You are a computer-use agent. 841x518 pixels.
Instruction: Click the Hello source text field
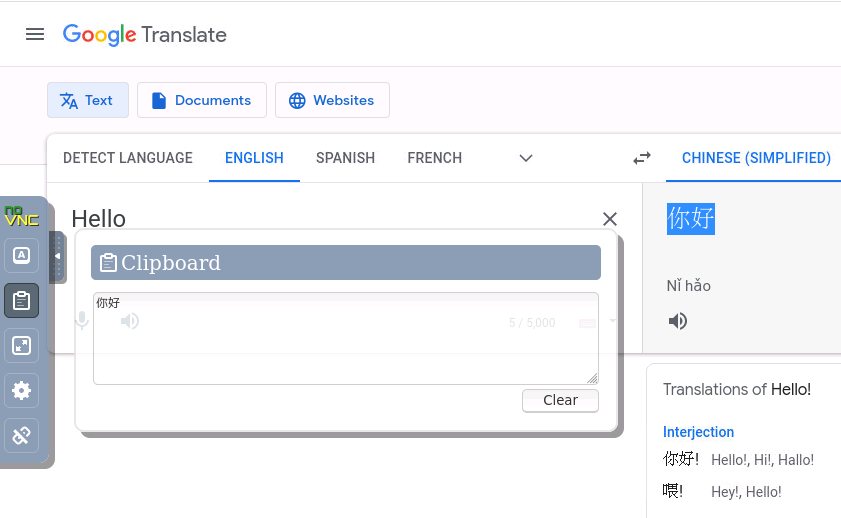(x=99, y=219)
